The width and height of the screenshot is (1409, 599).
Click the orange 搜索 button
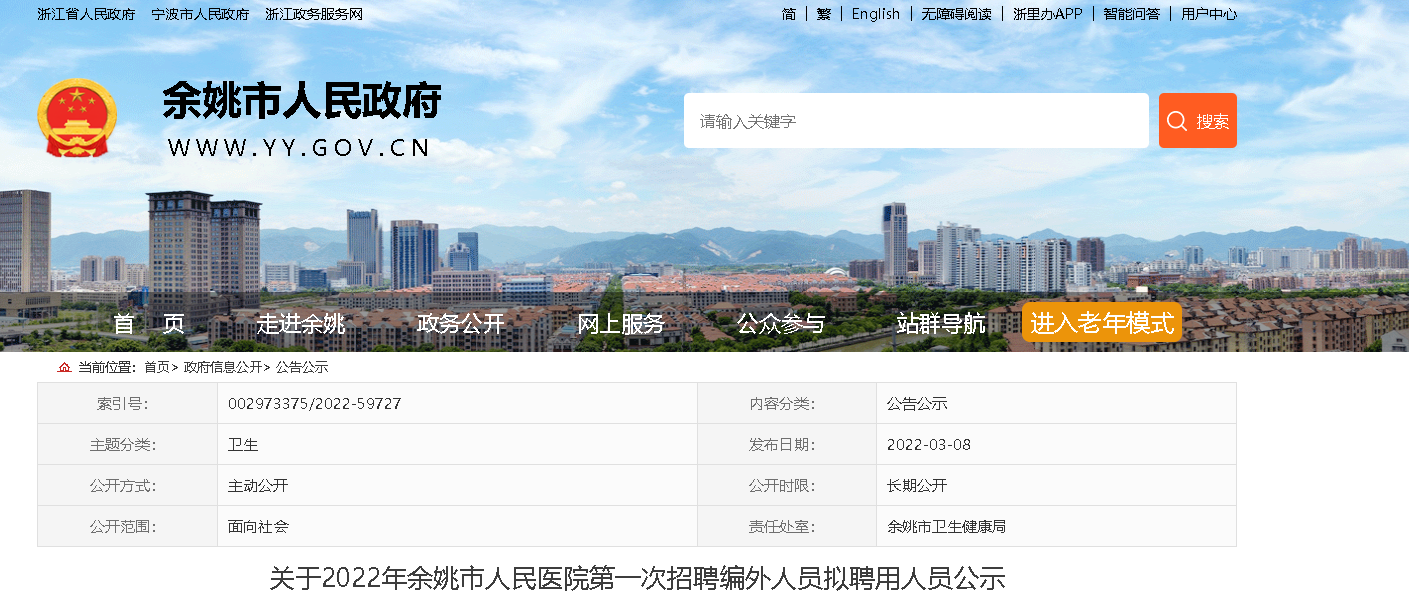[x=1198, y=121]
